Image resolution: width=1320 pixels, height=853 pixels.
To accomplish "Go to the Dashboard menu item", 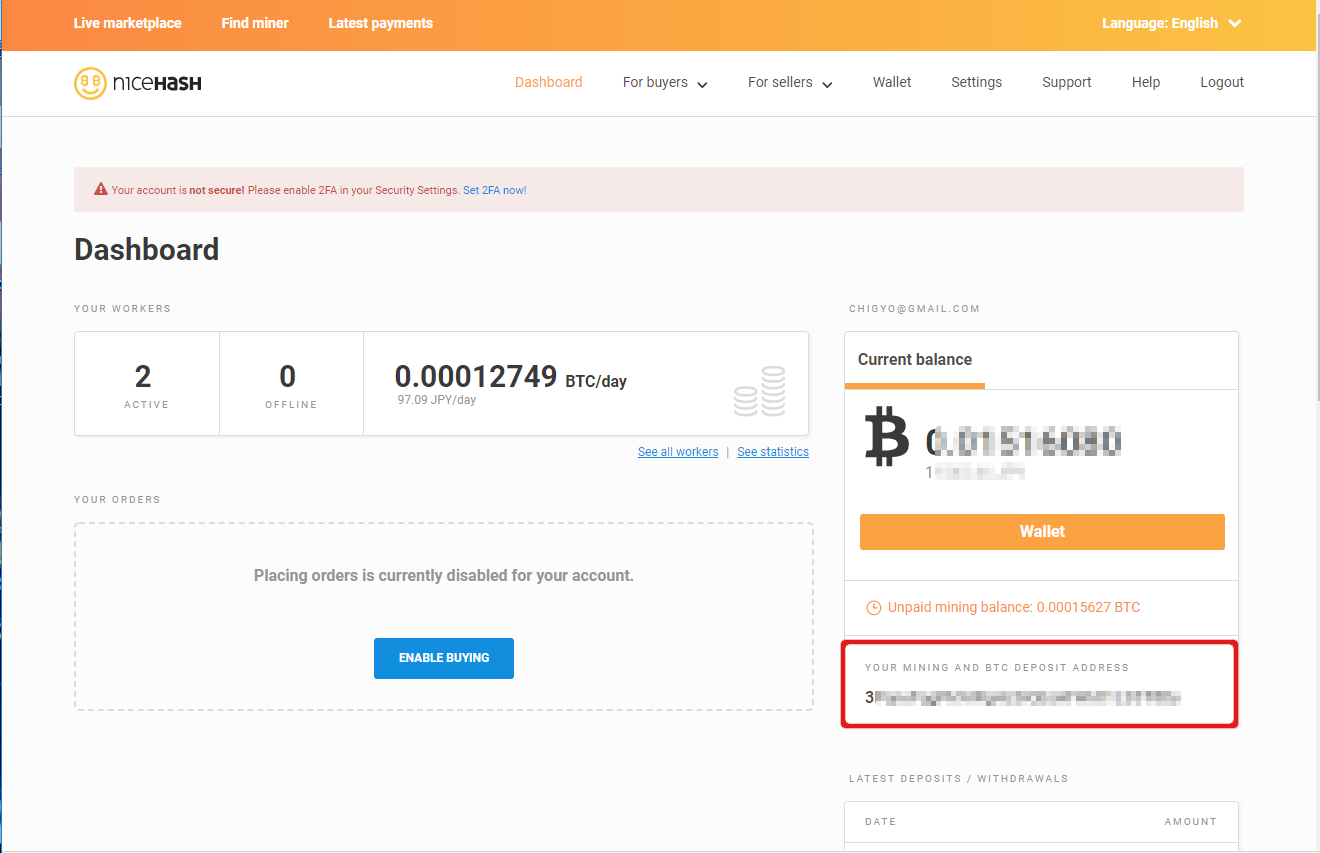I will (548, 83).
